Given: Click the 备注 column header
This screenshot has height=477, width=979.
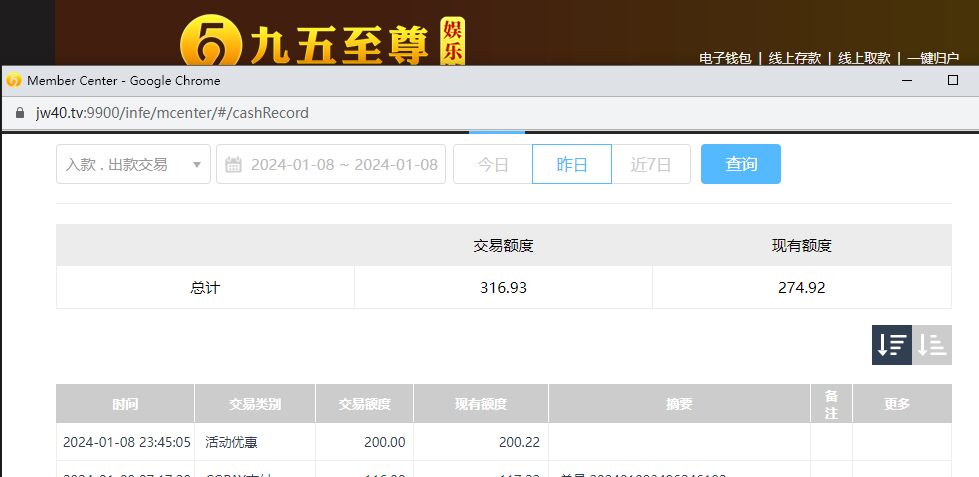Looking at the screenshot, I should (x=831, y=404).
